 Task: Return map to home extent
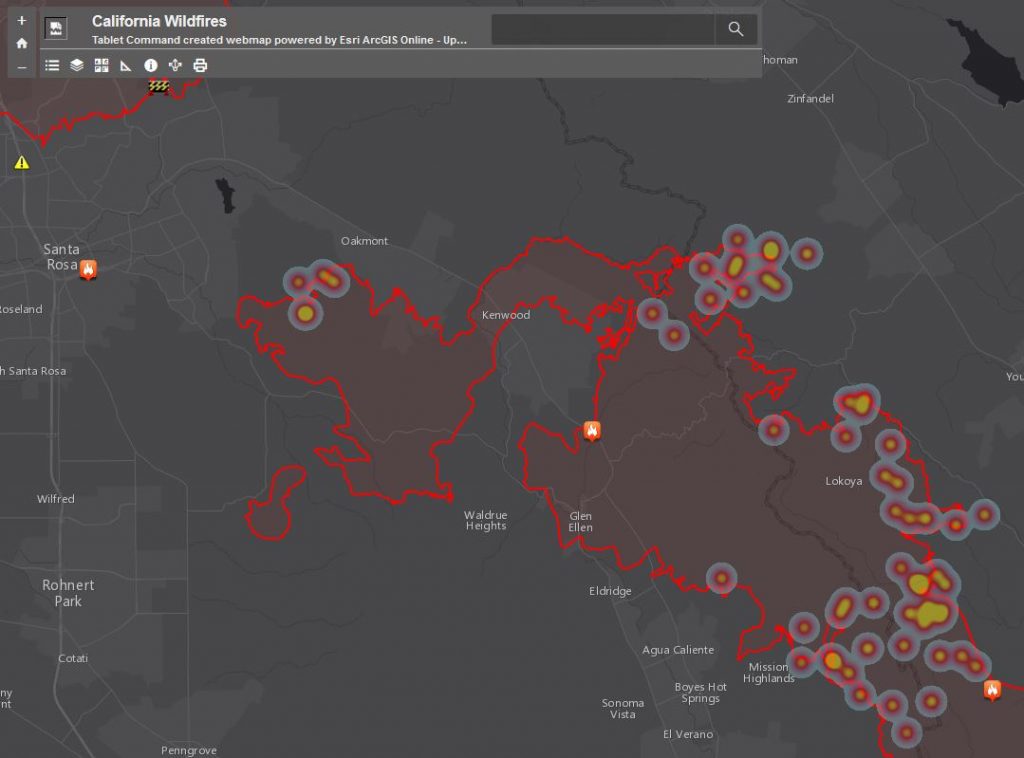point(22,44)
